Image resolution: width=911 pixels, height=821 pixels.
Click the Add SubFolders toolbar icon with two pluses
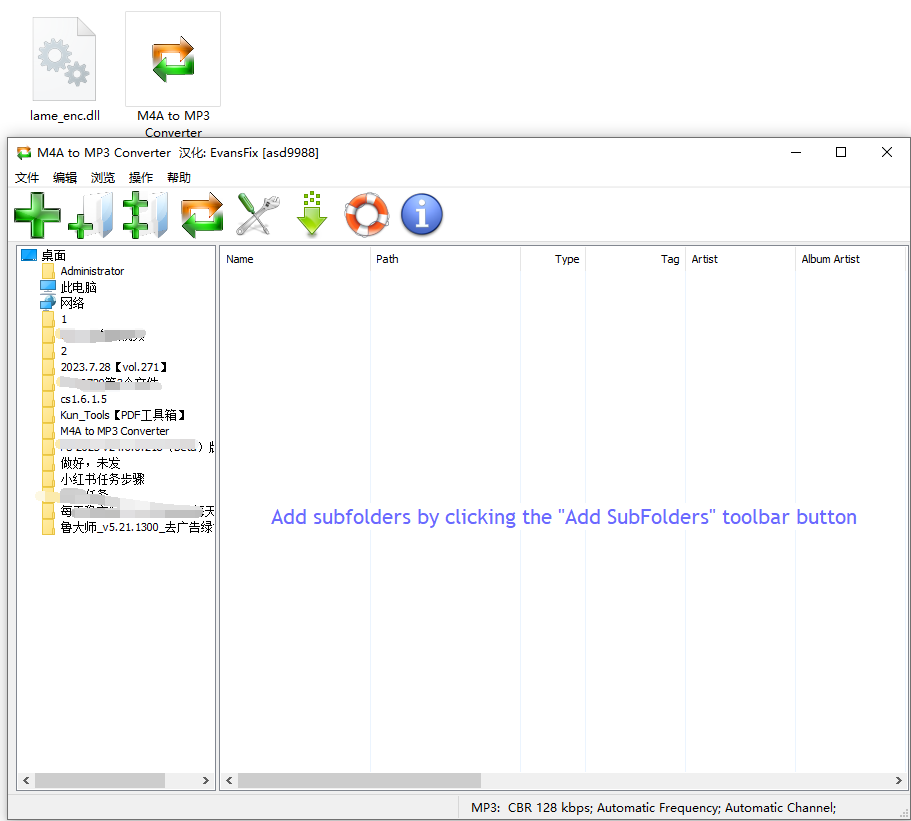[x=145, y=215]
